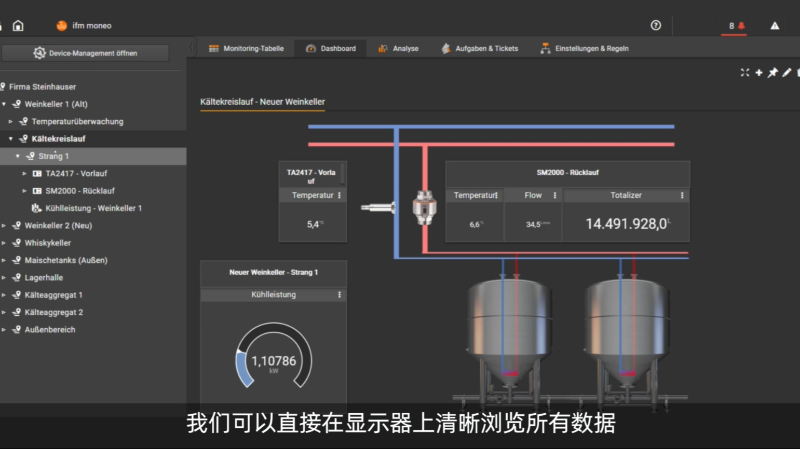Open the help question mark icon
The height and width of the screenshot is (449, 800).
click(656, 26)
